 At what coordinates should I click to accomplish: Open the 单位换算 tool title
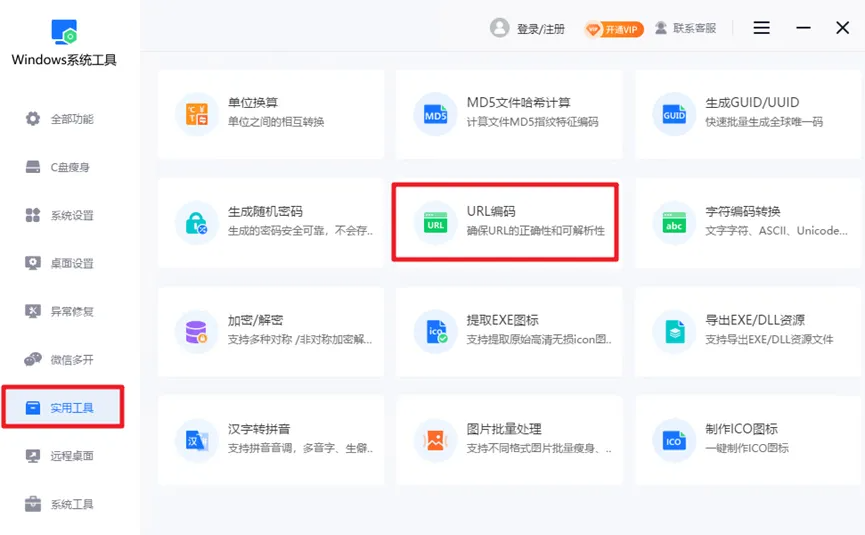[x=253, y=103]
